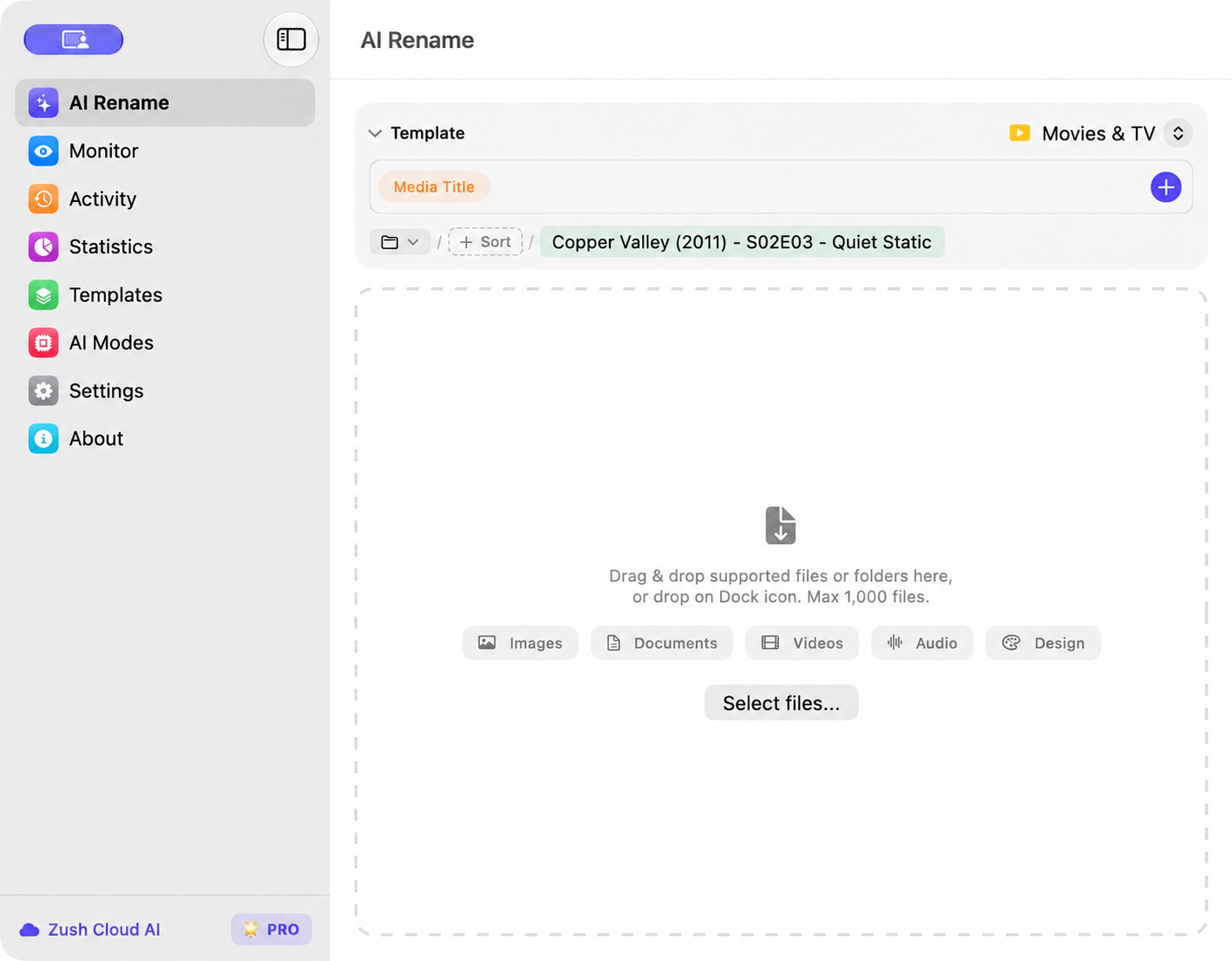Click the yellow Movies & TV play icon
The height and width of the screenshot is (961, 1232).
coord(1019,133)
